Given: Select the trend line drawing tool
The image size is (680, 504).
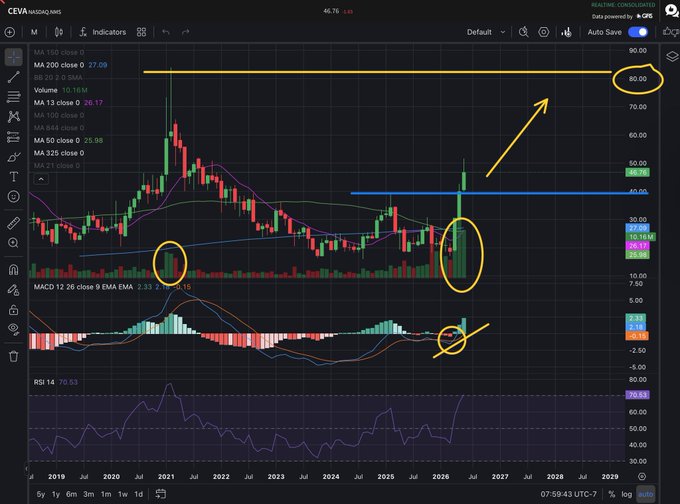Looking at the screenshot, I should pos(13,77).
